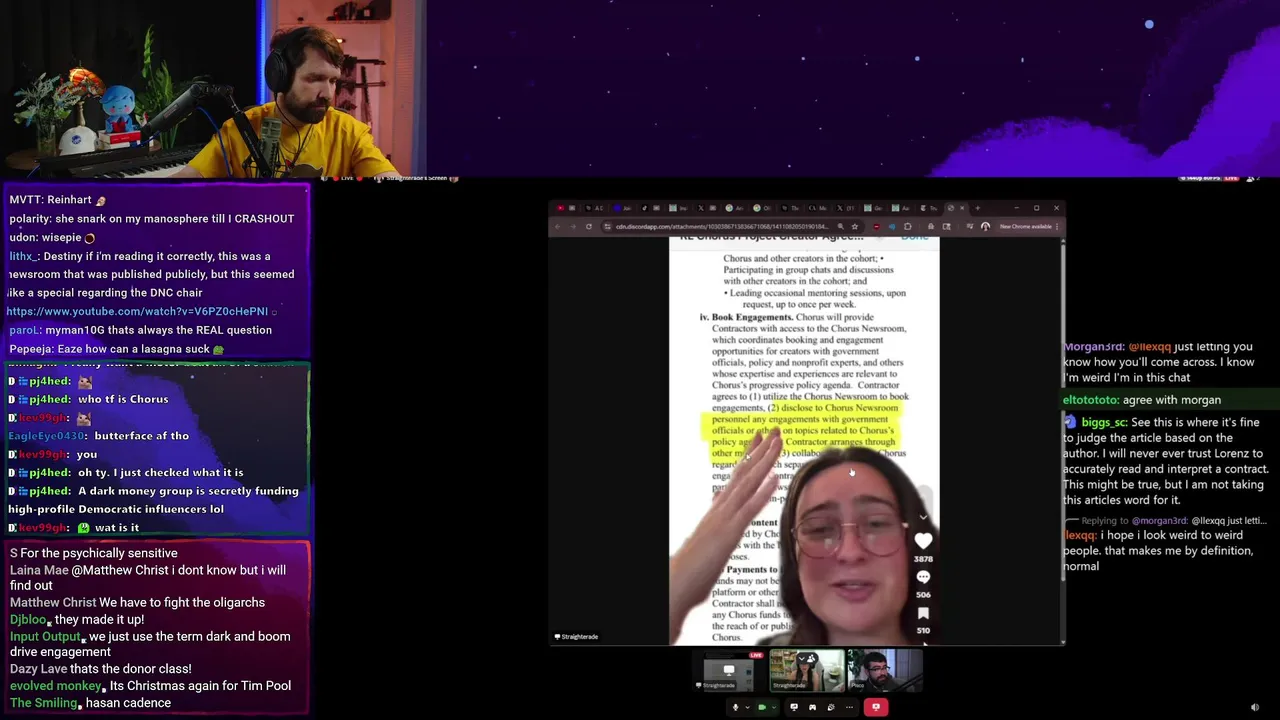This screenshot has width=1280, height=720.
Task: Expand the chevron above the heart icon
Action: click(x=922, y=517)
